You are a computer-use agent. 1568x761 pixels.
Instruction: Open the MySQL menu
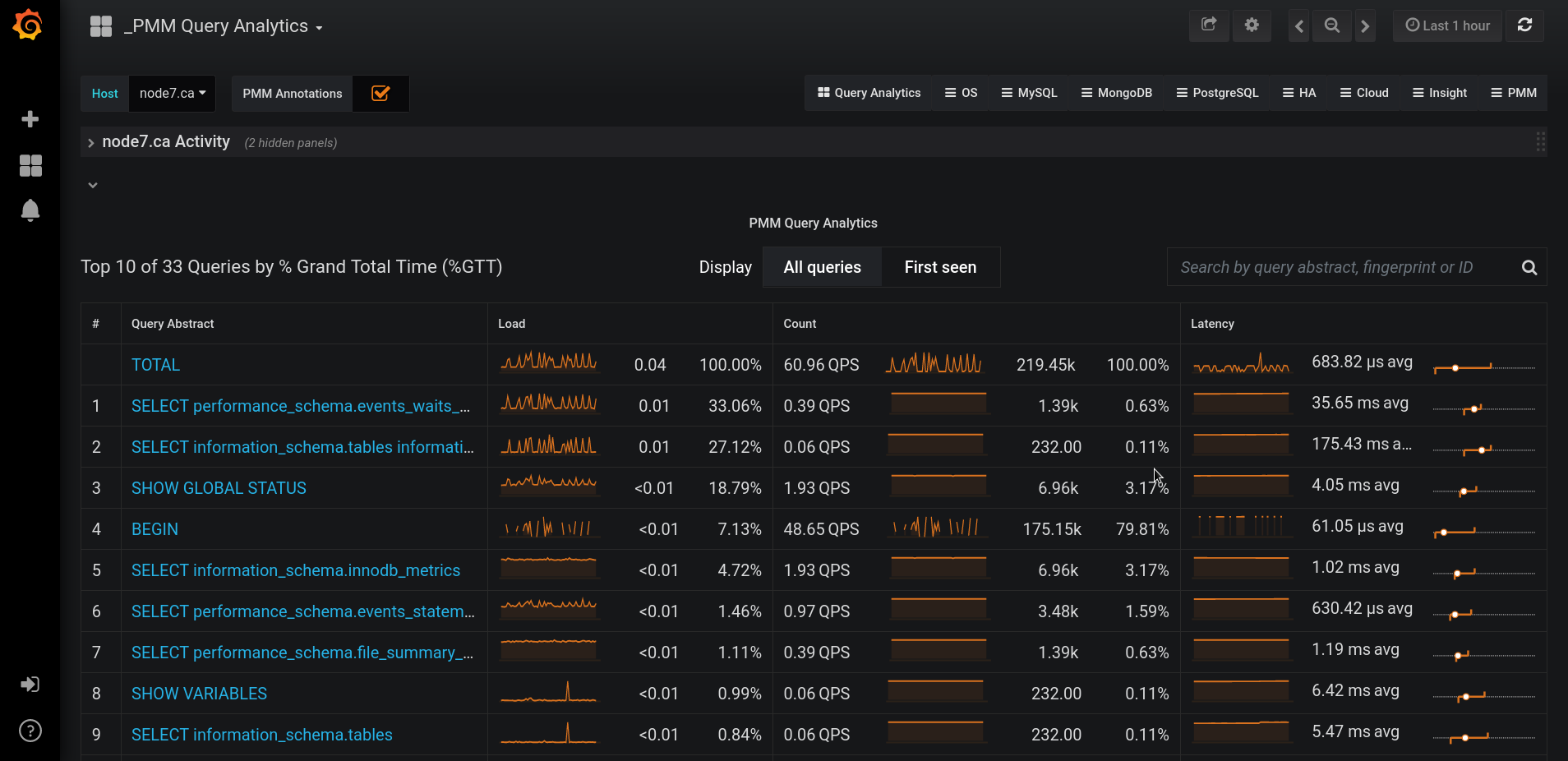1029,93
